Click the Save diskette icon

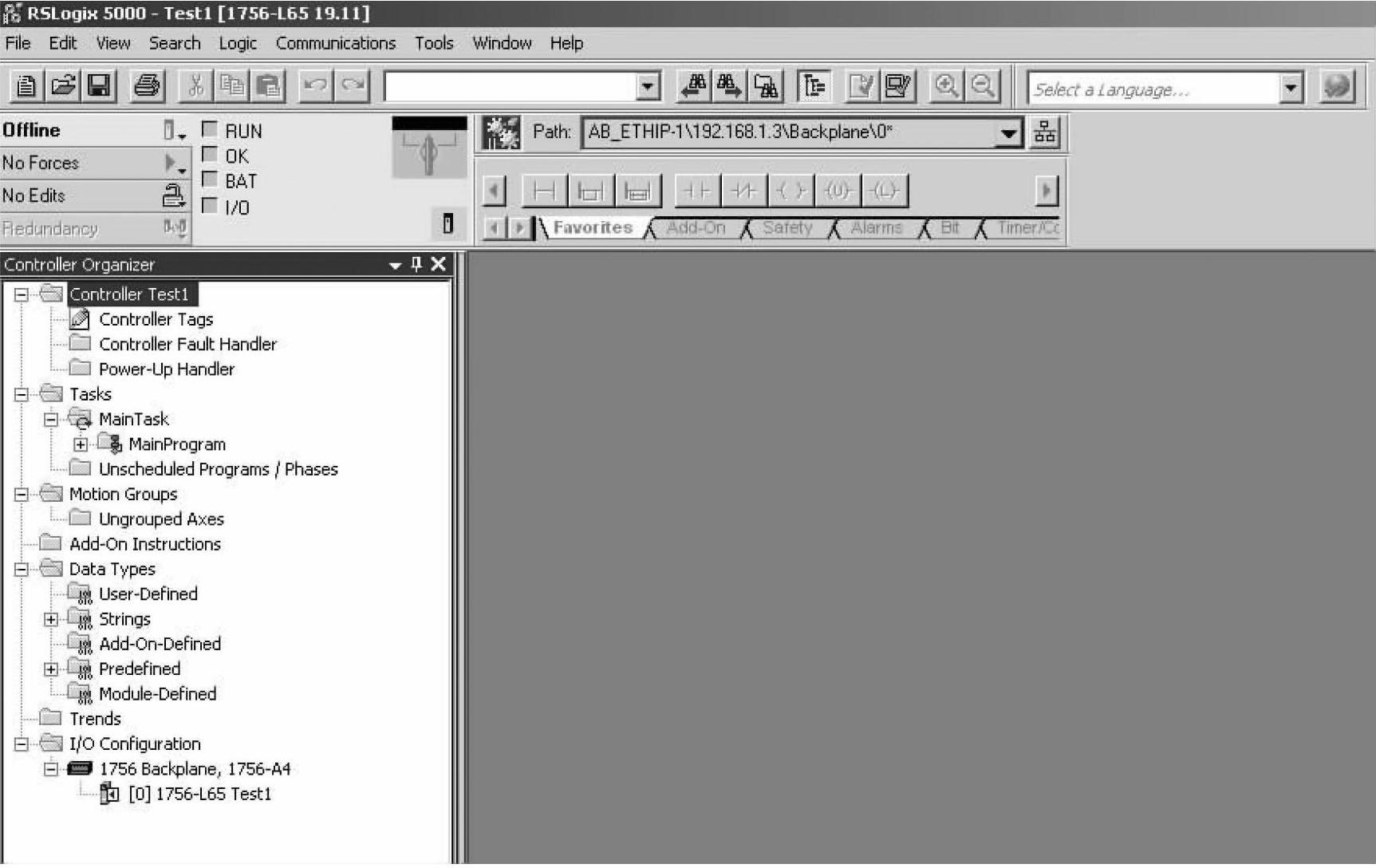click(99, 85)
